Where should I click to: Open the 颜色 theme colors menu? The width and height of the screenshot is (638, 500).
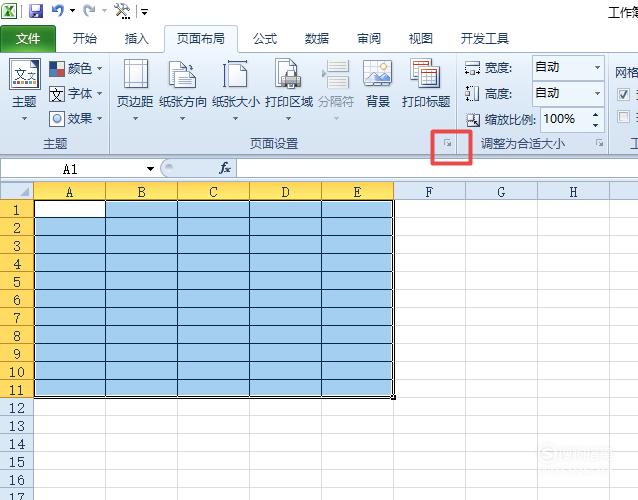tap(75, 69)
